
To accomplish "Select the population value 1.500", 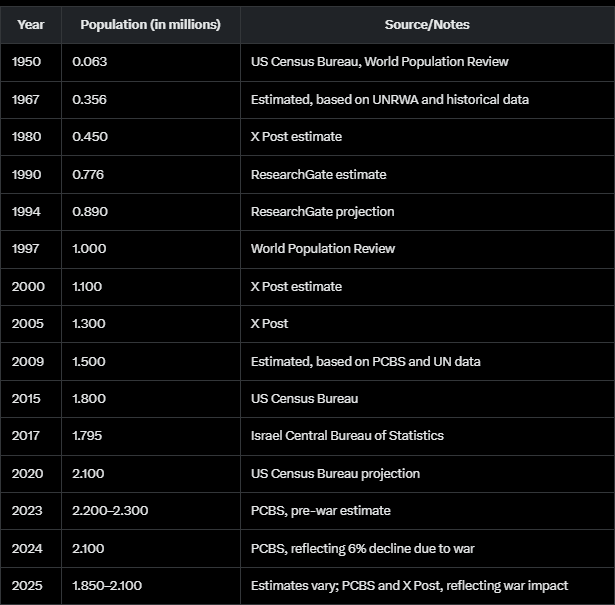I will coord(89,362).
